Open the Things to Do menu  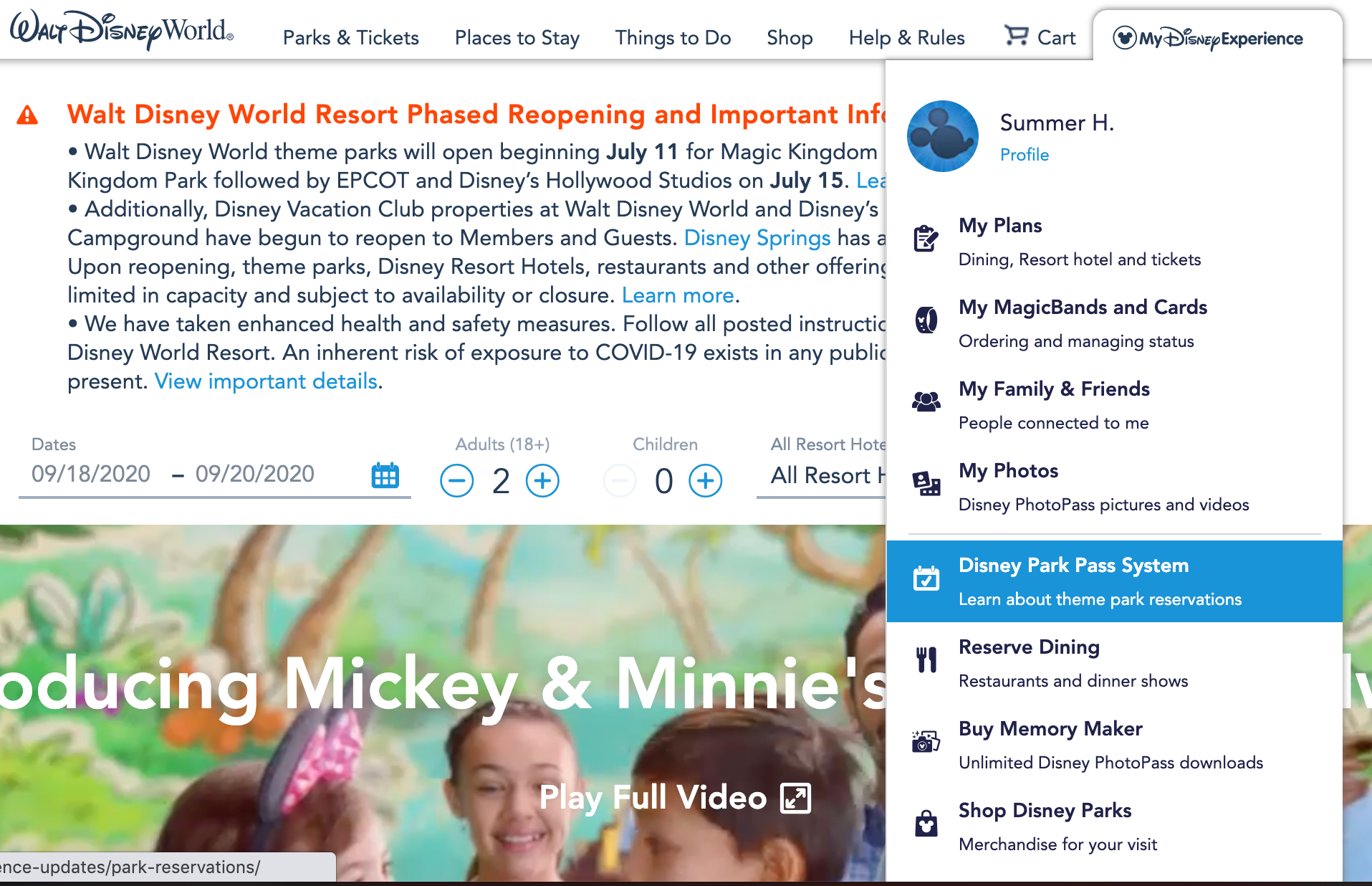click(x=672, y=38)
